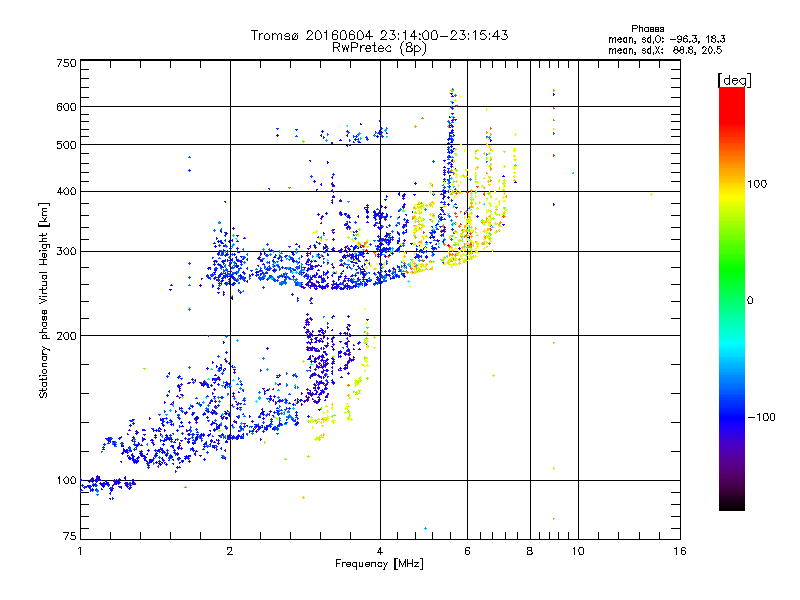Click the 'Frequency [MHz]' axis title
This screenshot has width=800, height=600.
(x=379, y=564)
